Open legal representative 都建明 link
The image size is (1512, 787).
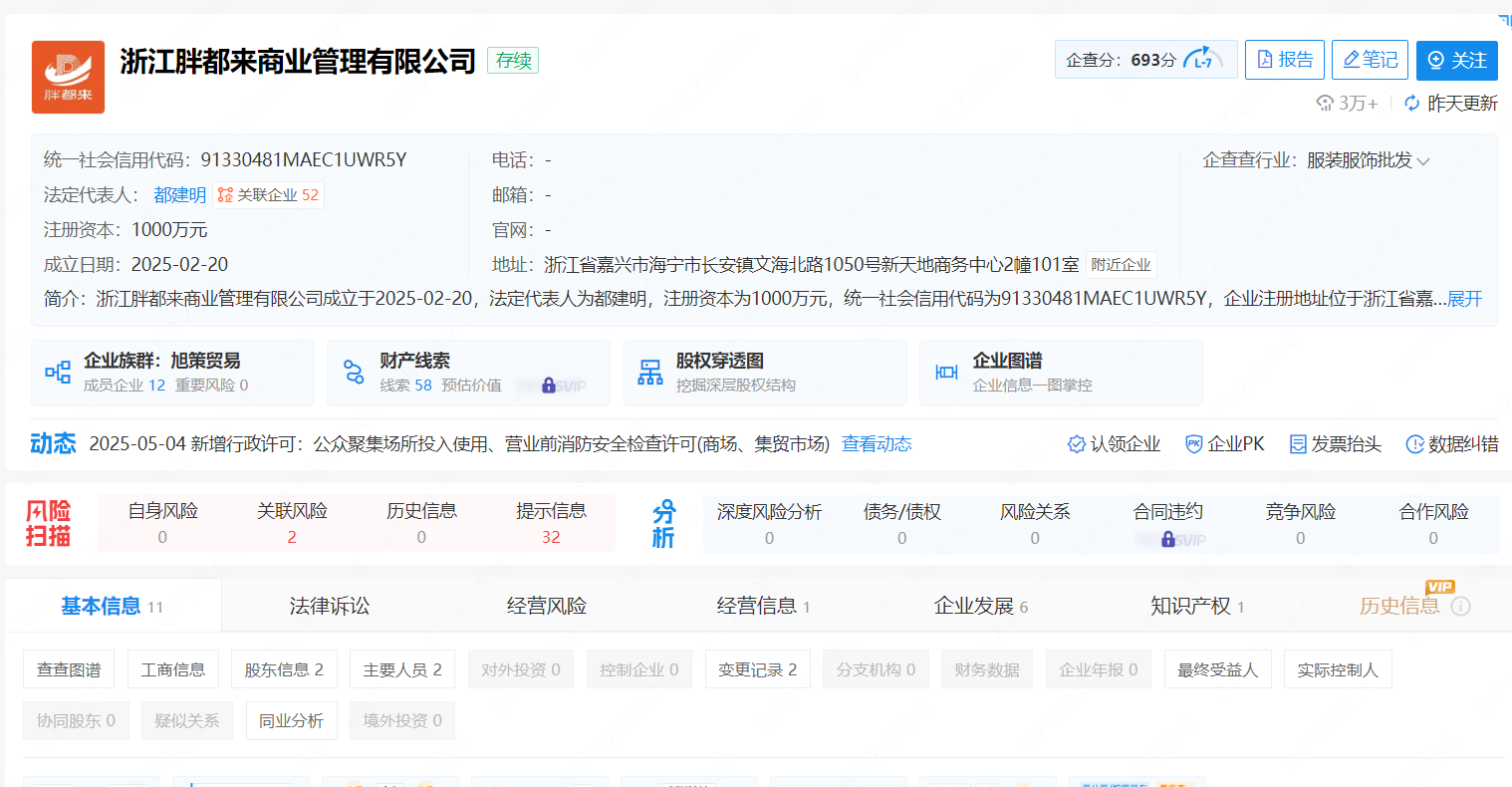pos(179,195)
